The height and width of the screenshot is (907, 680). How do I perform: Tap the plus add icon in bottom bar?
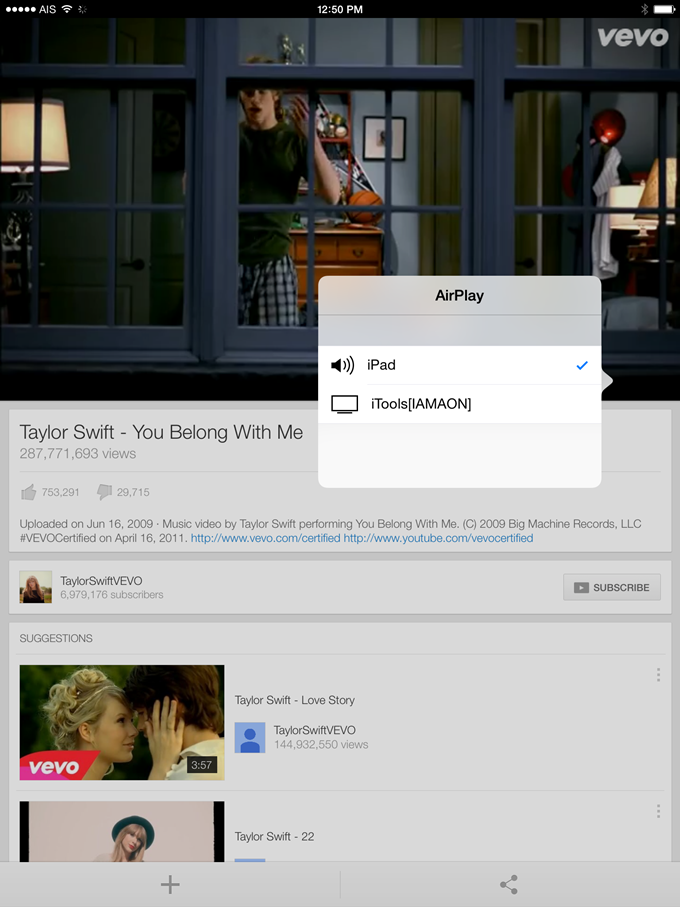(x=170, y=884)
